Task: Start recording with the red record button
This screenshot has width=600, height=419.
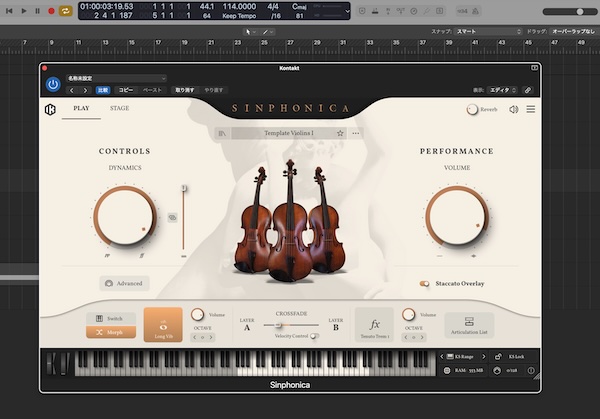Action: [x=51, y=11]
